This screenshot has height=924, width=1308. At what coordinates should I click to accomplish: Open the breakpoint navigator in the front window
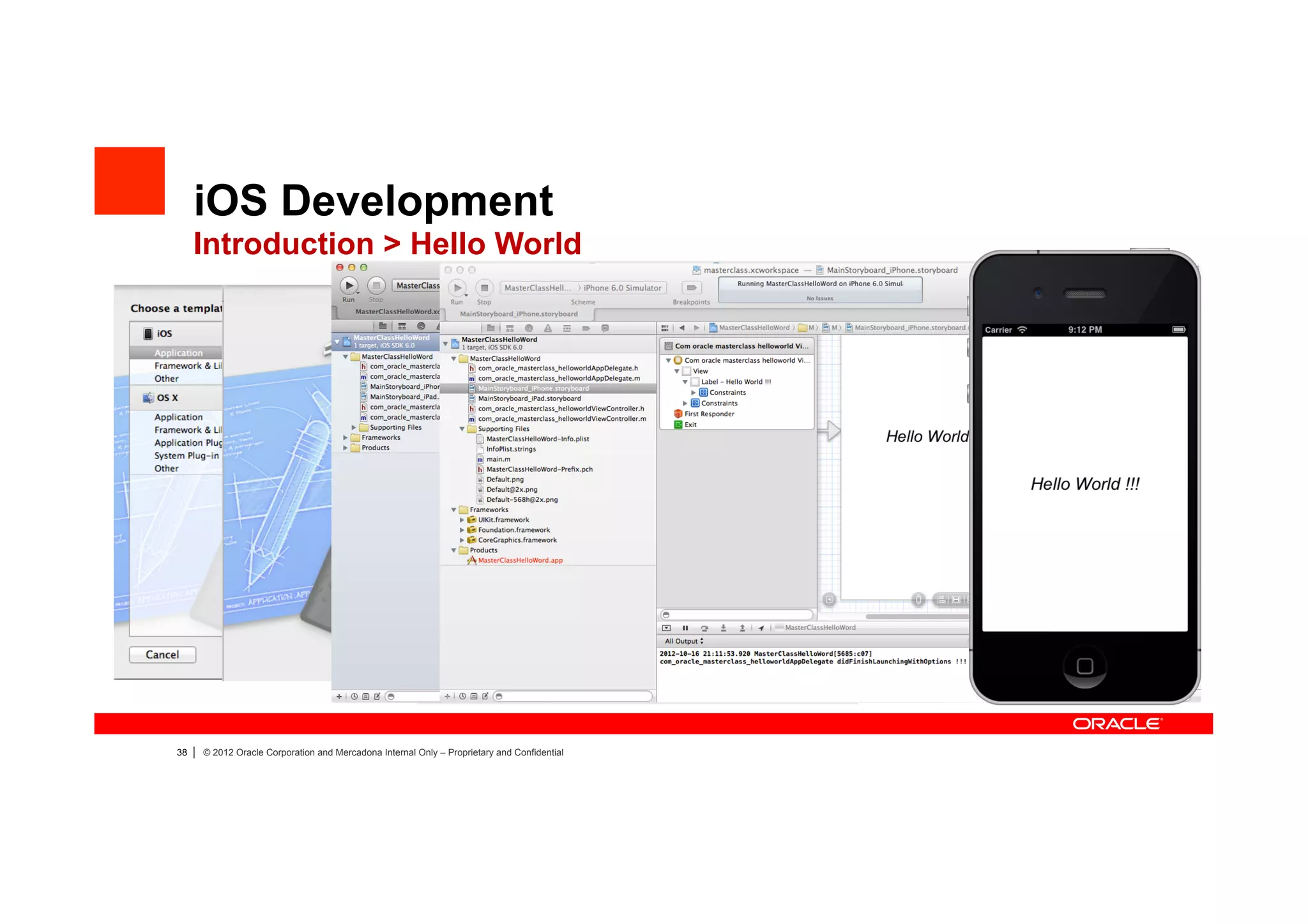pyautogui.click(x=586, y=328)
